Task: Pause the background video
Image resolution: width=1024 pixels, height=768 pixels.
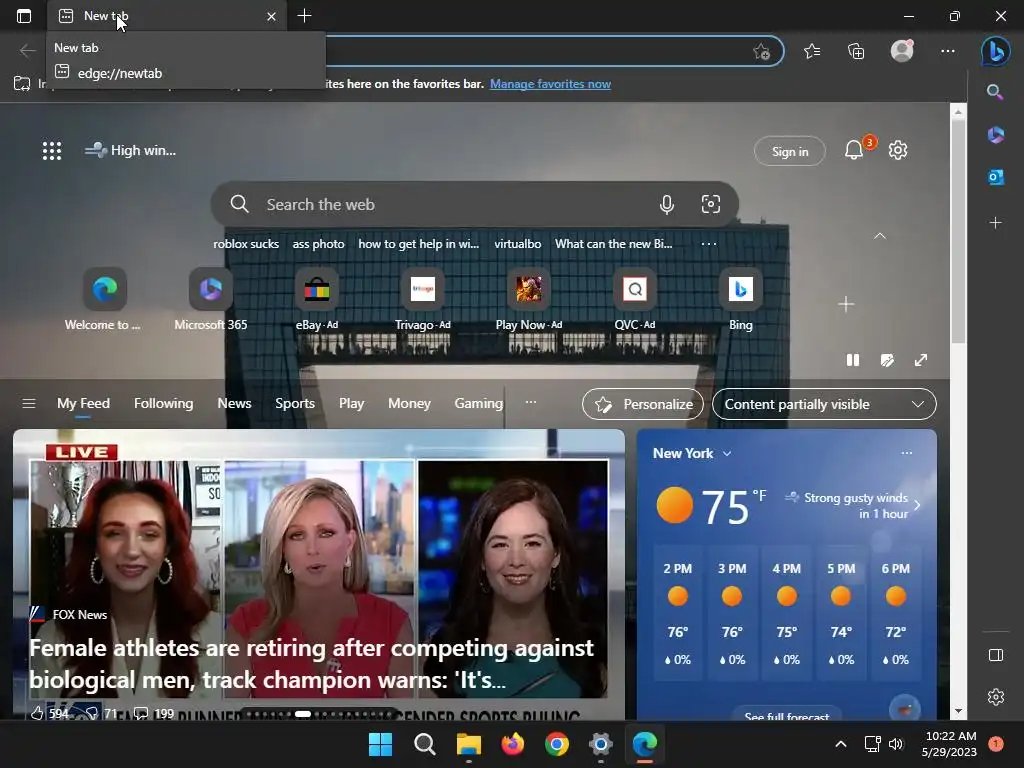Action: pos(853,360)
